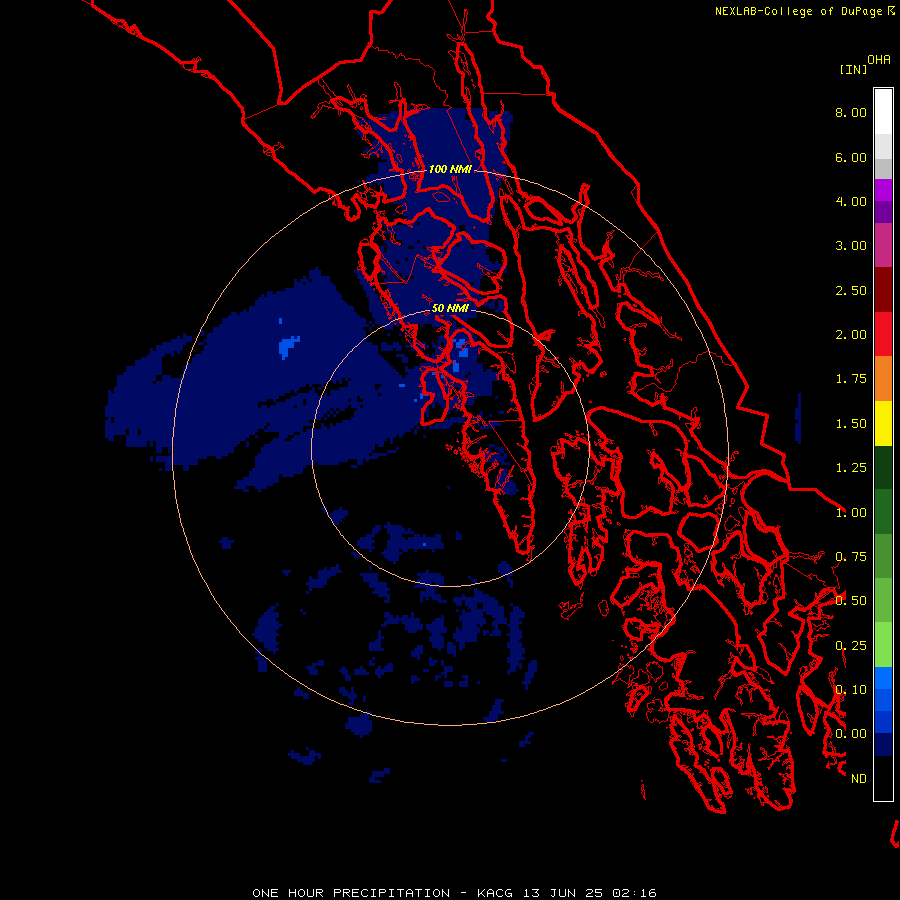The image size is (900, 900).
Task: Select the dark red swatch on the color scale
Action: (883, 290)
